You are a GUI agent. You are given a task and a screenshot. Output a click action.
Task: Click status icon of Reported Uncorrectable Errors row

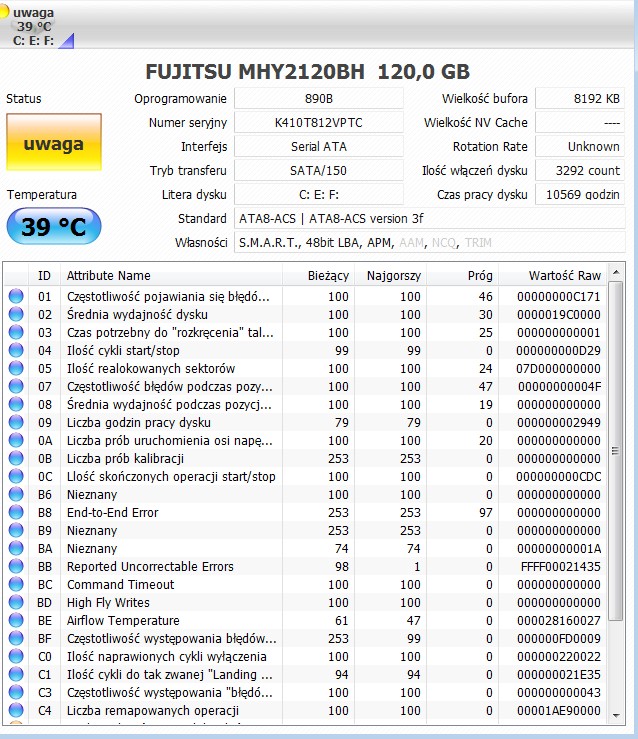pyautogui.click(x=16, y=566)
